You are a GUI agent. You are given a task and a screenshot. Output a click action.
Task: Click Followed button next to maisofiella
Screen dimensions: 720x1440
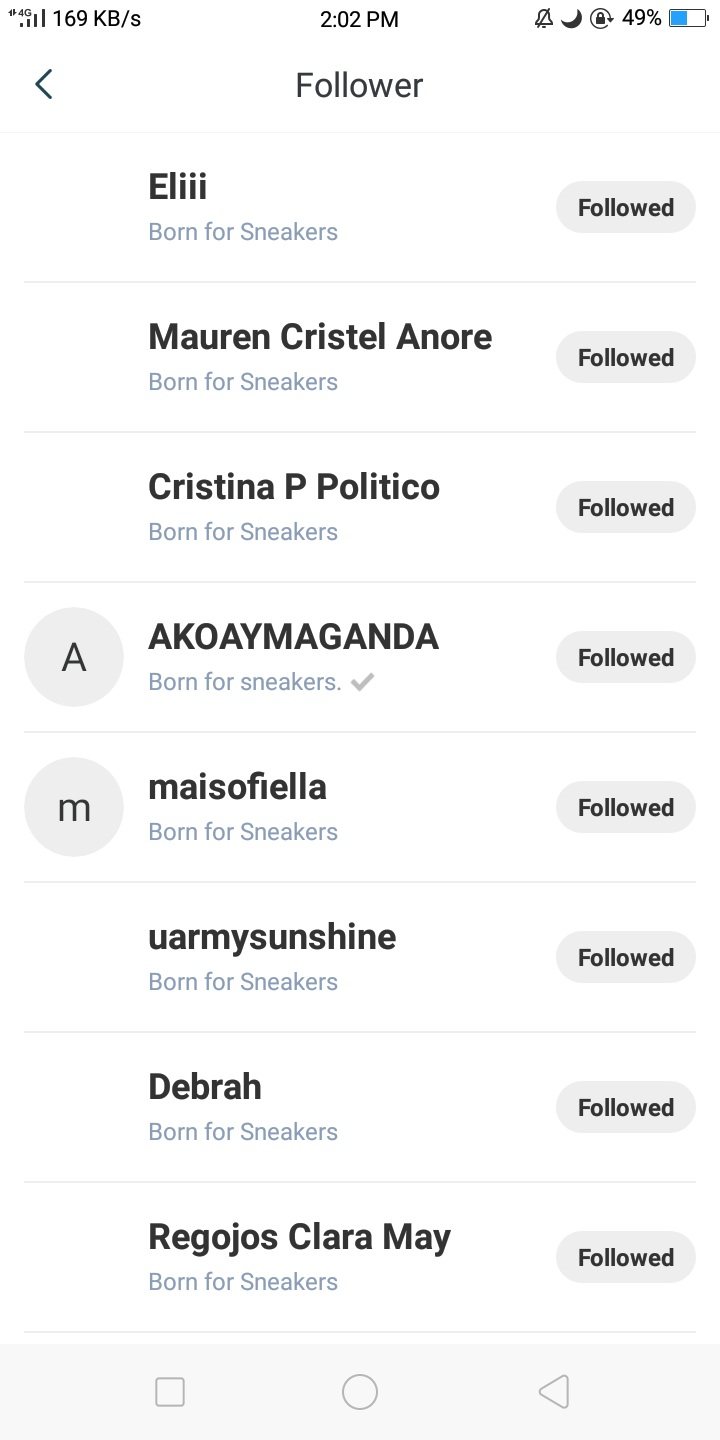tap(625, 807)
